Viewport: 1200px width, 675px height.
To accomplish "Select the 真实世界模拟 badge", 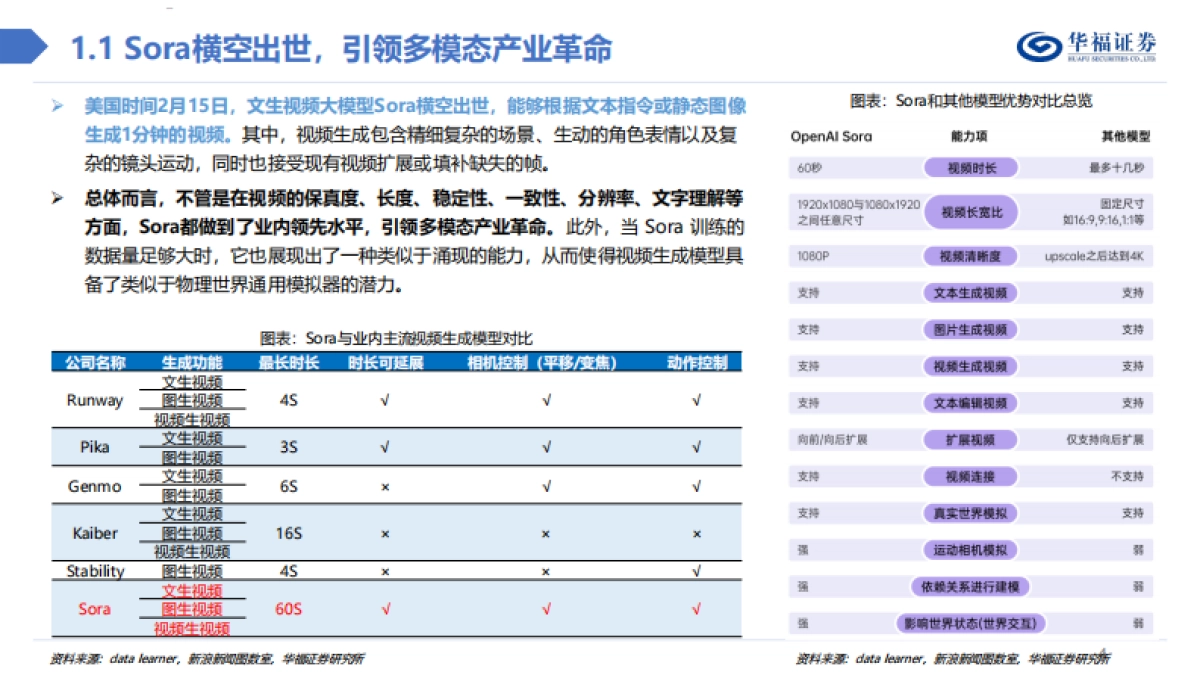I will [970, 513].
